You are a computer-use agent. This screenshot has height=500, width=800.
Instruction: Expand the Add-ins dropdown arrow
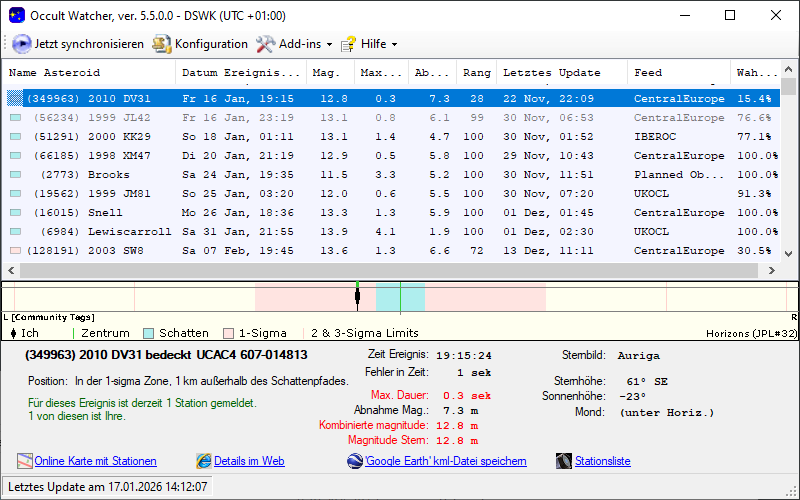tap(329, 45)
